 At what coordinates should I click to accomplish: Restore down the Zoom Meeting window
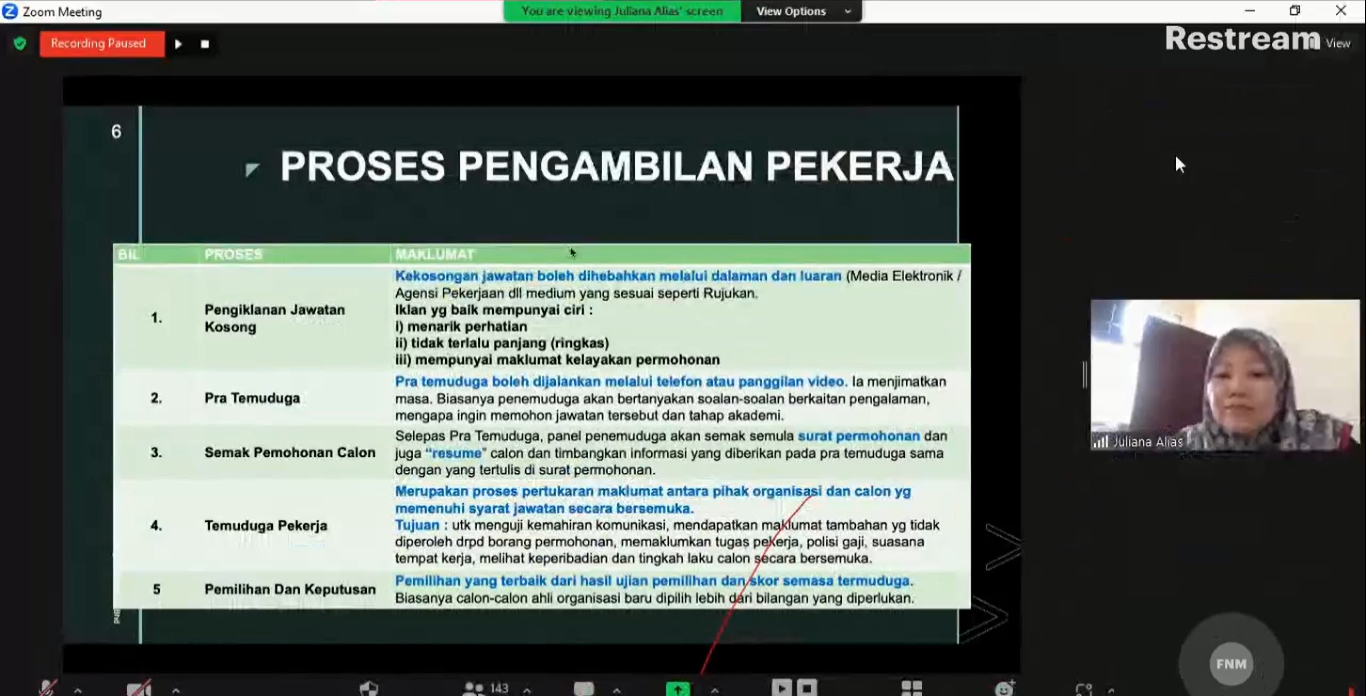1295,11
